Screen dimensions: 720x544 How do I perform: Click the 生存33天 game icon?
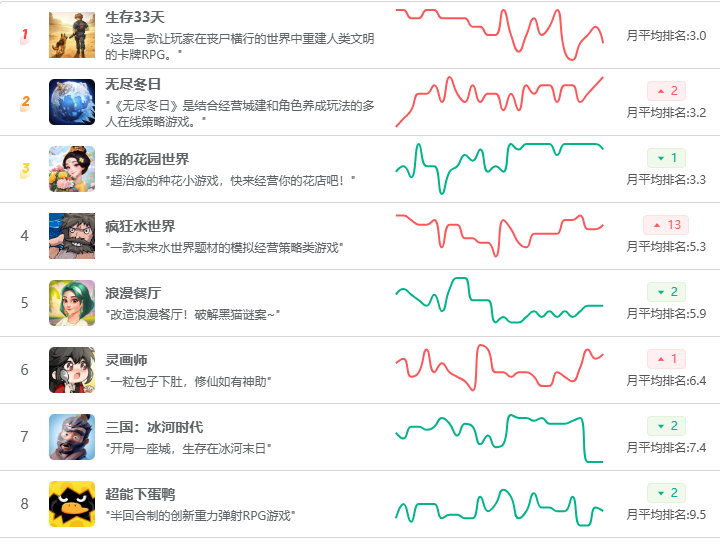pyautogui.click(x=72, y=35)
